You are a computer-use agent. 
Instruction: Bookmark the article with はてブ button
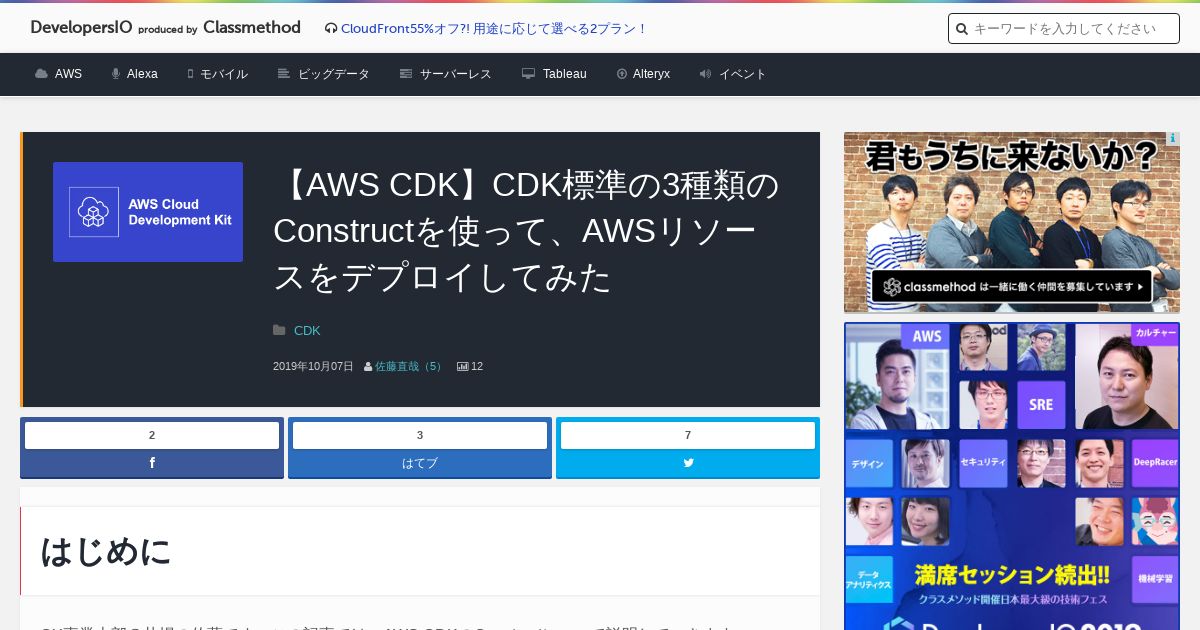coord(420,463)
